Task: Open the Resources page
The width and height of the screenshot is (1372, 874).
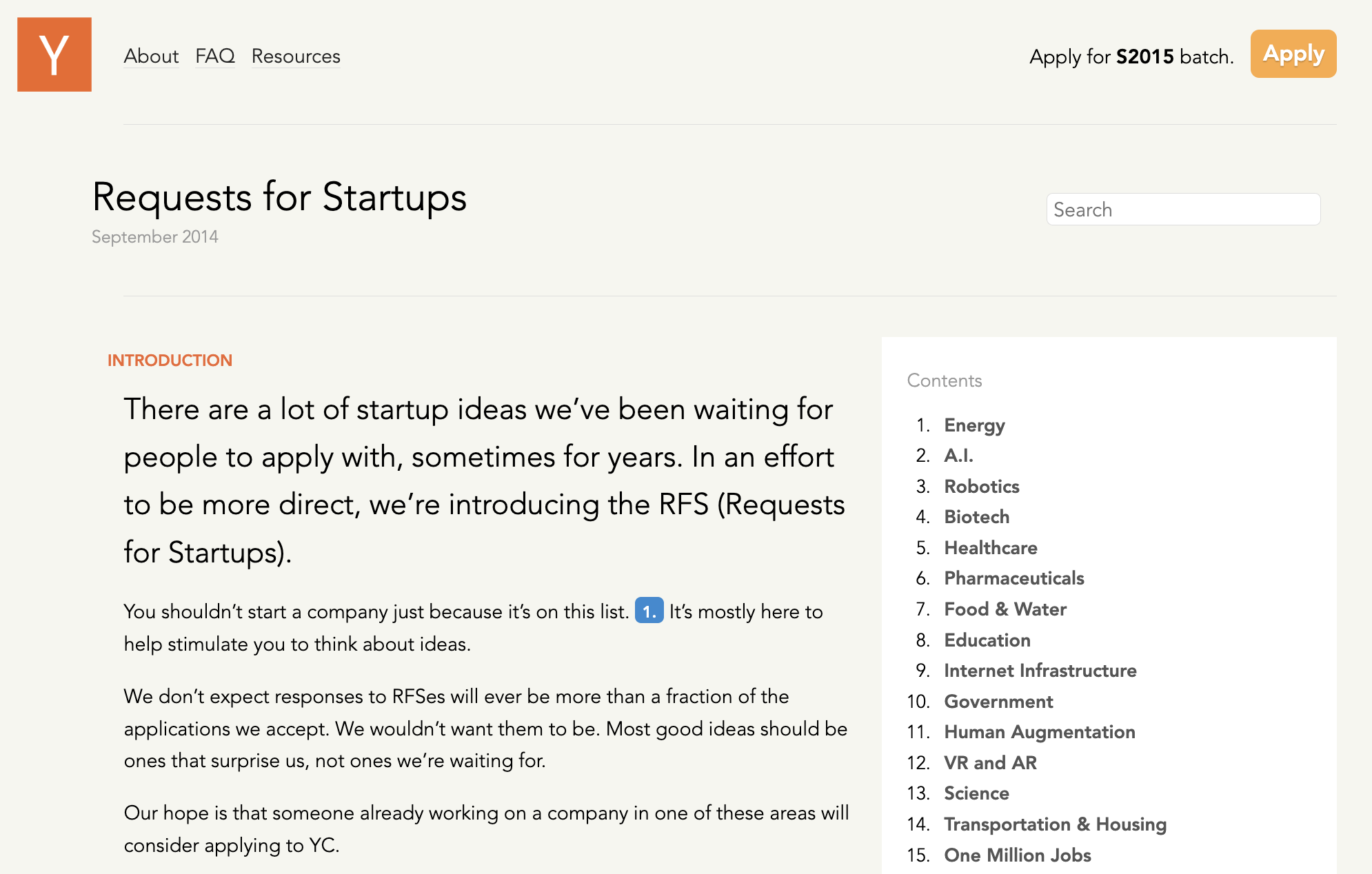Action: tap(295, 57)
